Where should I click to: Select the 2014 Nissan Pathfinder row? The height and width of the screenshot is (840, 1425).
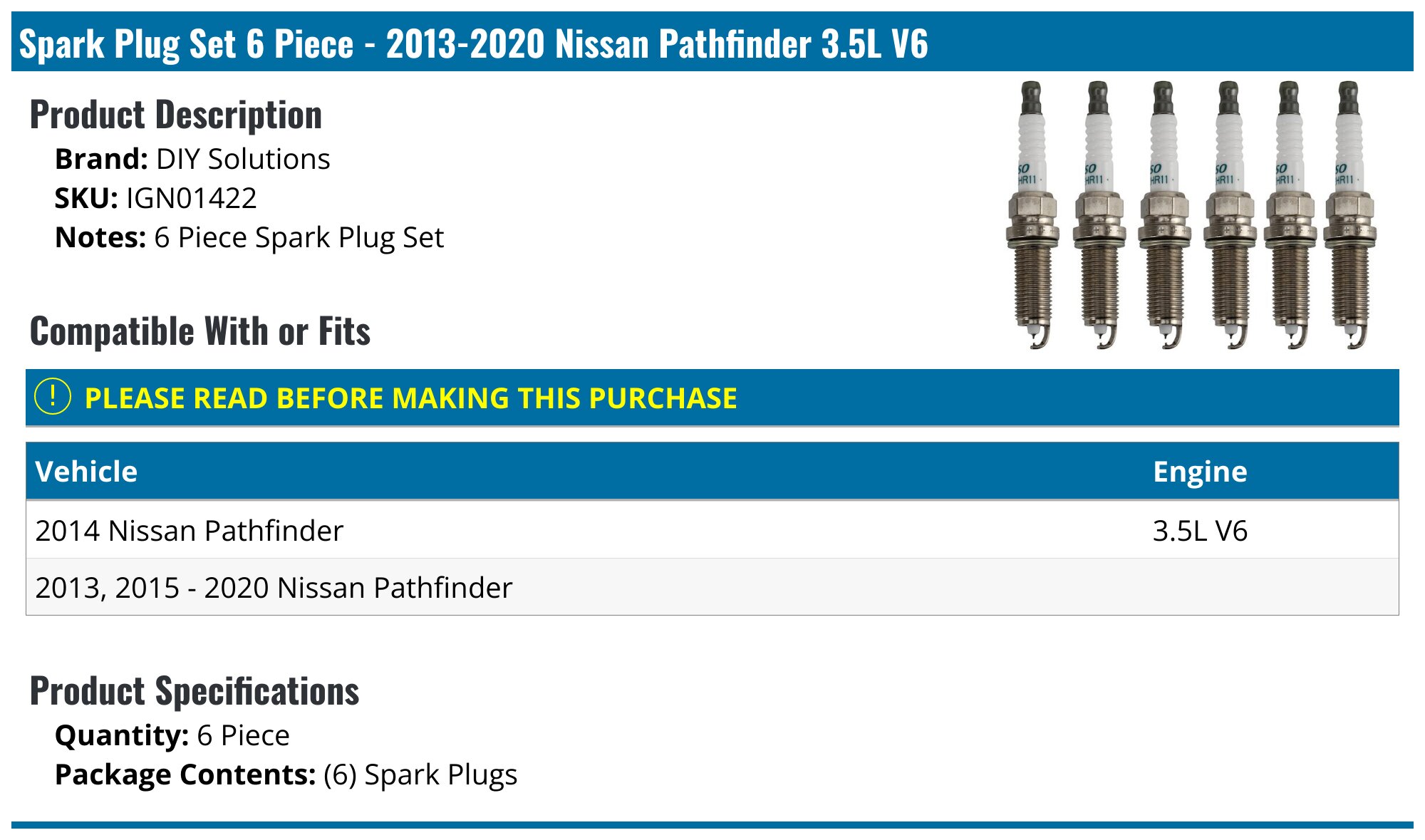(x=712, y=530)
